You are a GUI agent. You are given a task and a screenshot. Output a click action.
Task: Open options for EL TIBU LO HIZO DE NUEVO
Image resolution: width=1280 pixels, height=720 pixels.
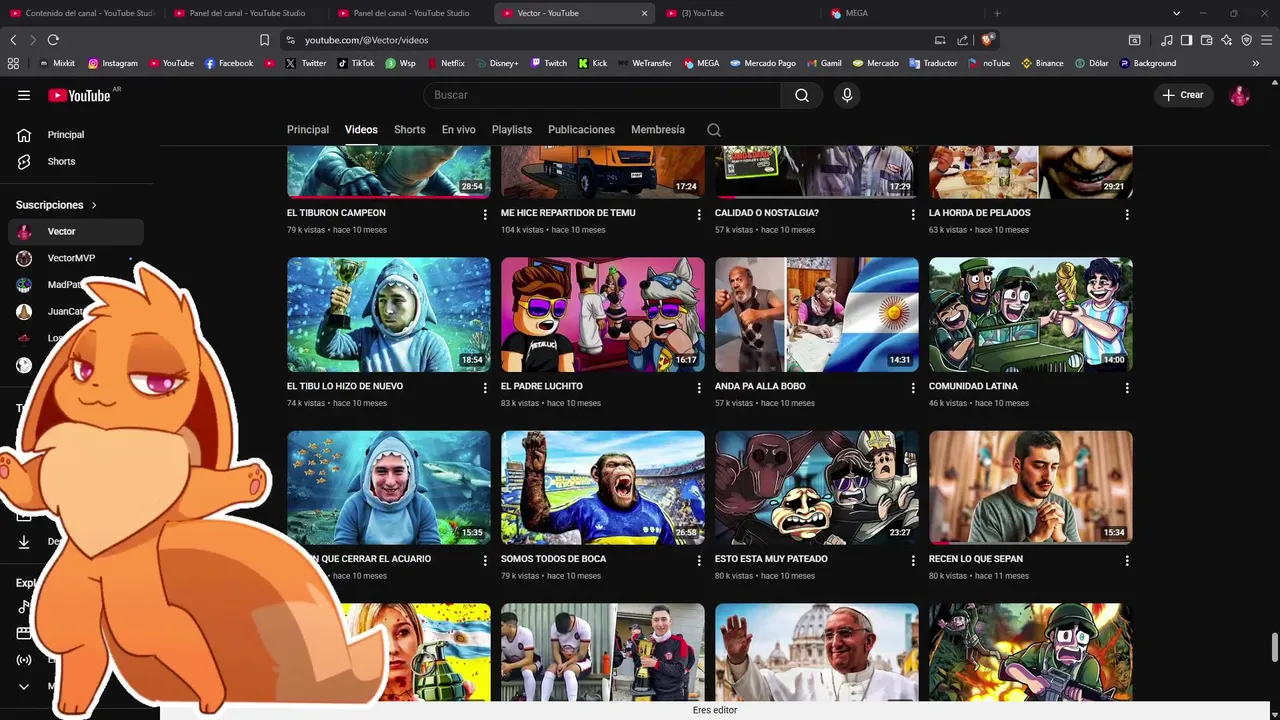pyautogui.click(x=485, y=388)
